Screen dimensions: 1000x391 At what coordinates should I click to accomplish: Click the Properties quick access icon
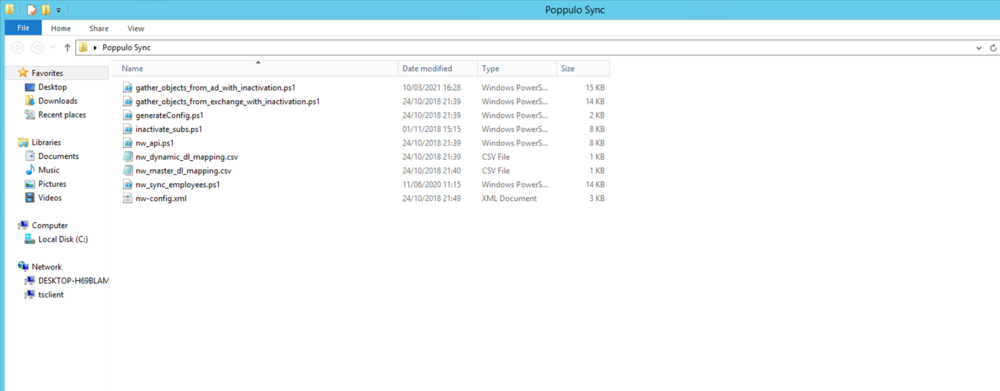(x=31, y=10)
